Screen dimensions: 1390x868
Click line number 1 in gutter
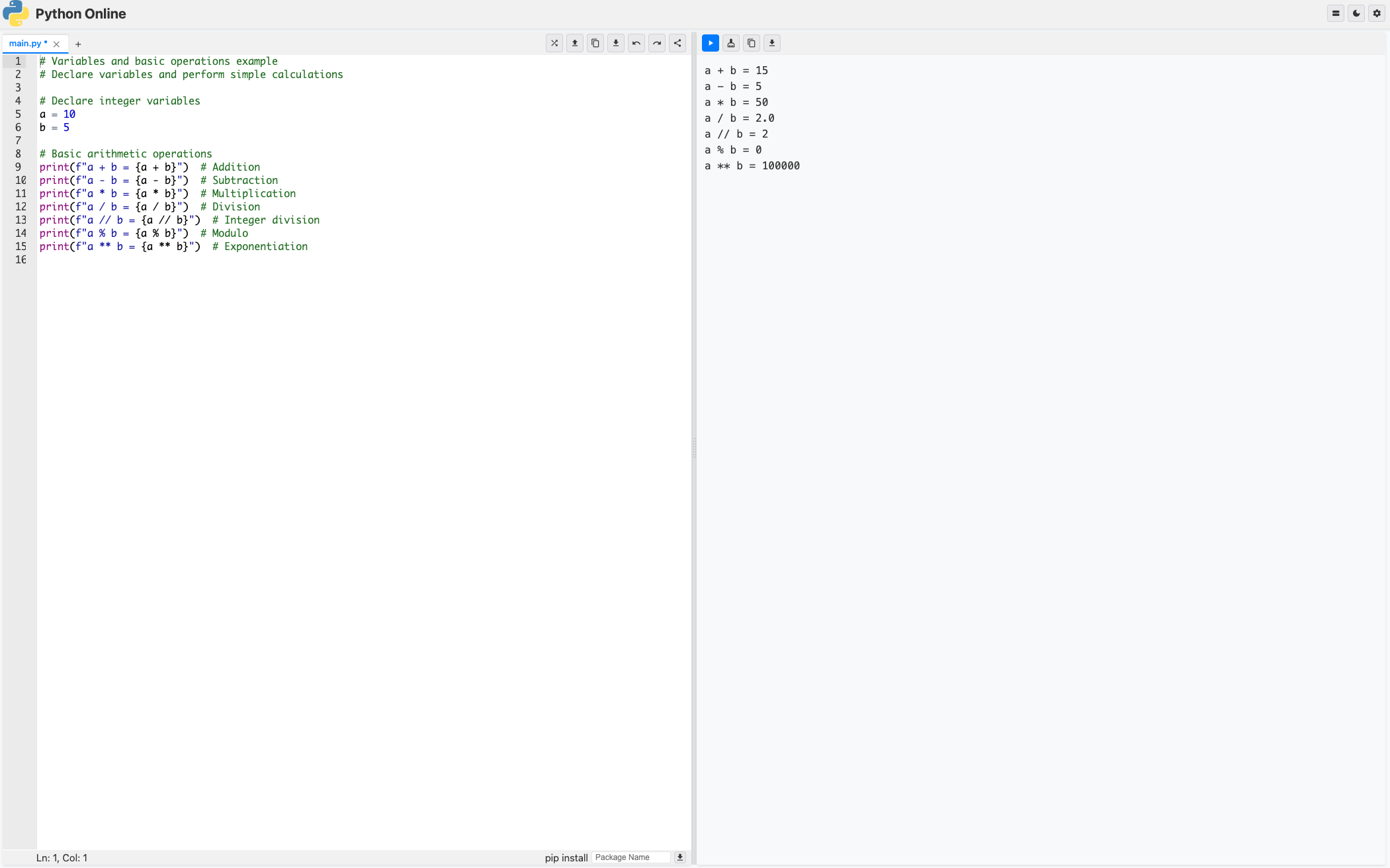pyautogui.click(x=19, y=61)
